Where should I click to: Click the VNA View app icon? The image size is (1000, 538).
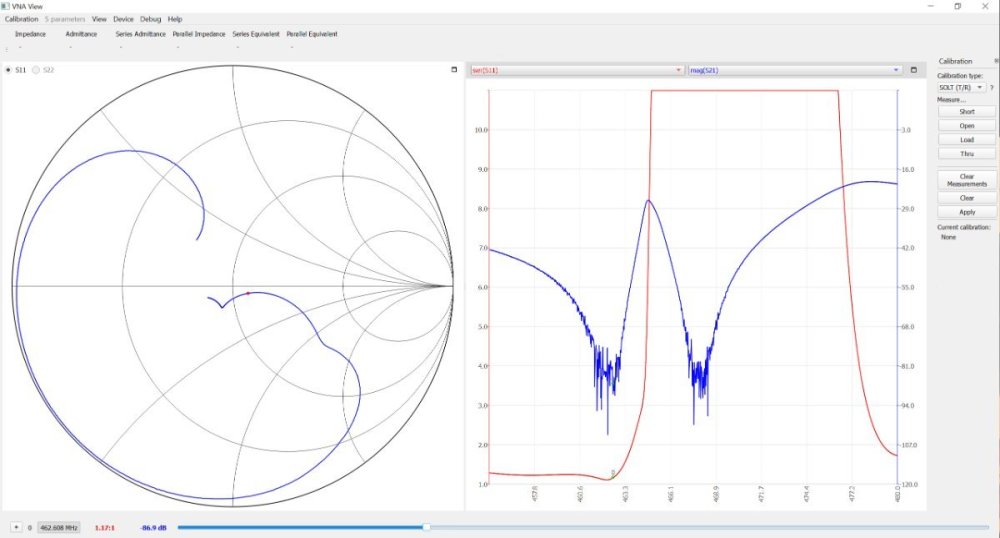[6, 6]
